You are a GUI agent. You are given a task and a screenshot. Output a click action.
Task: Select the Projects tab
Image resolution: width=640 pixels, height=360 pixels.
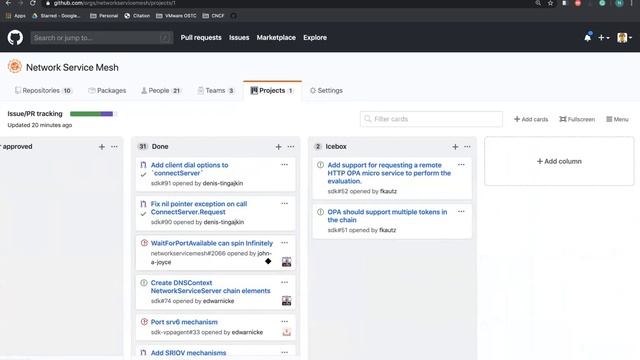pos(272,91)
